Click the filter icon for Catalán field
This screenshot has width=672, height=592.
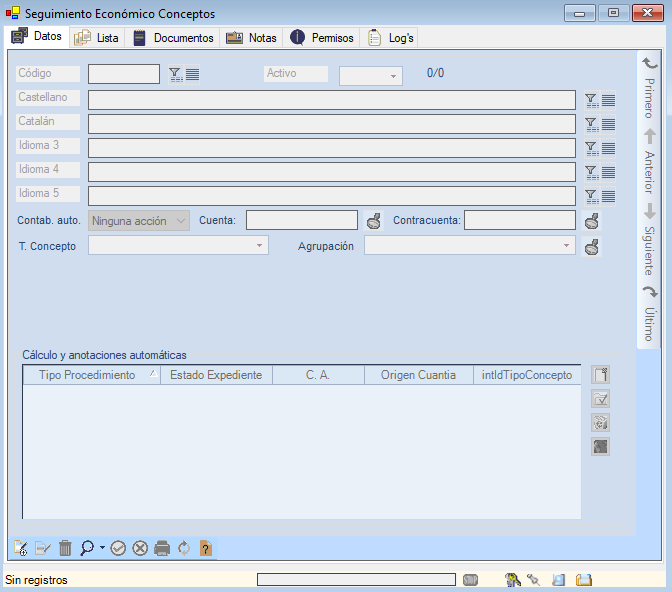pyautogui.click(x=591, y=124)
